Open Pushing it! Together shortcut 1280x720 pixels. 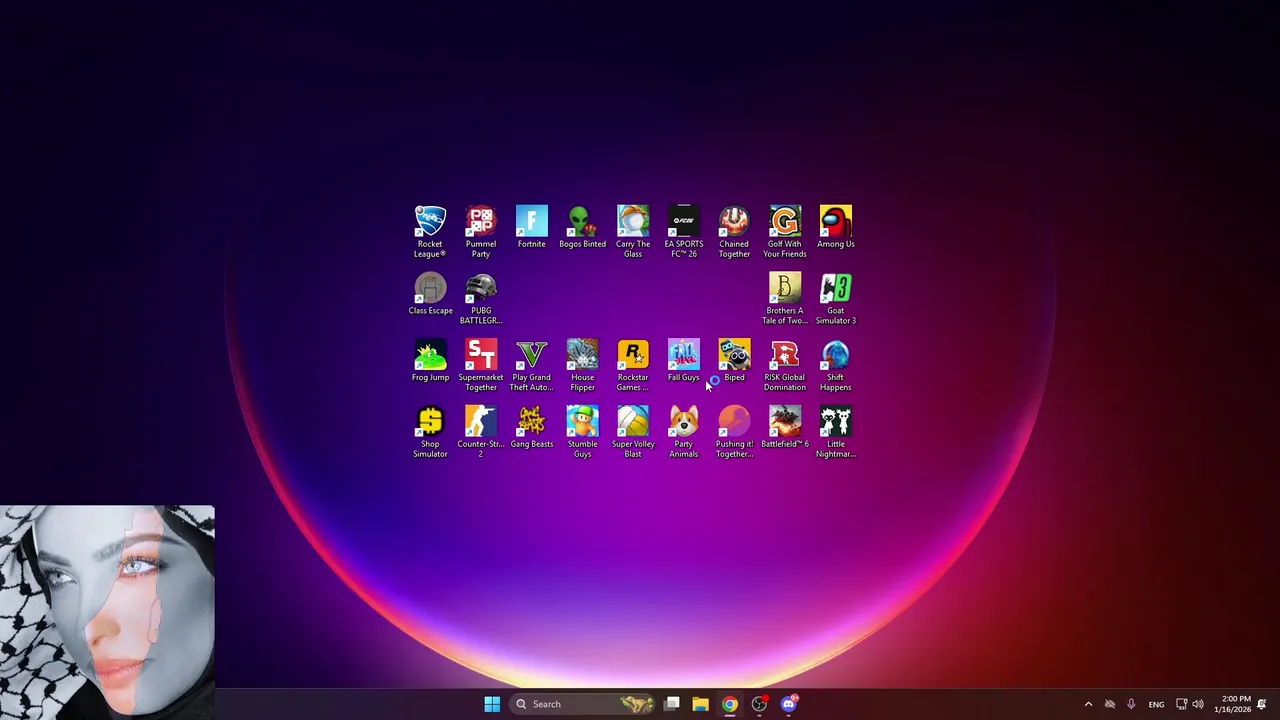click(x=734, y=433)
